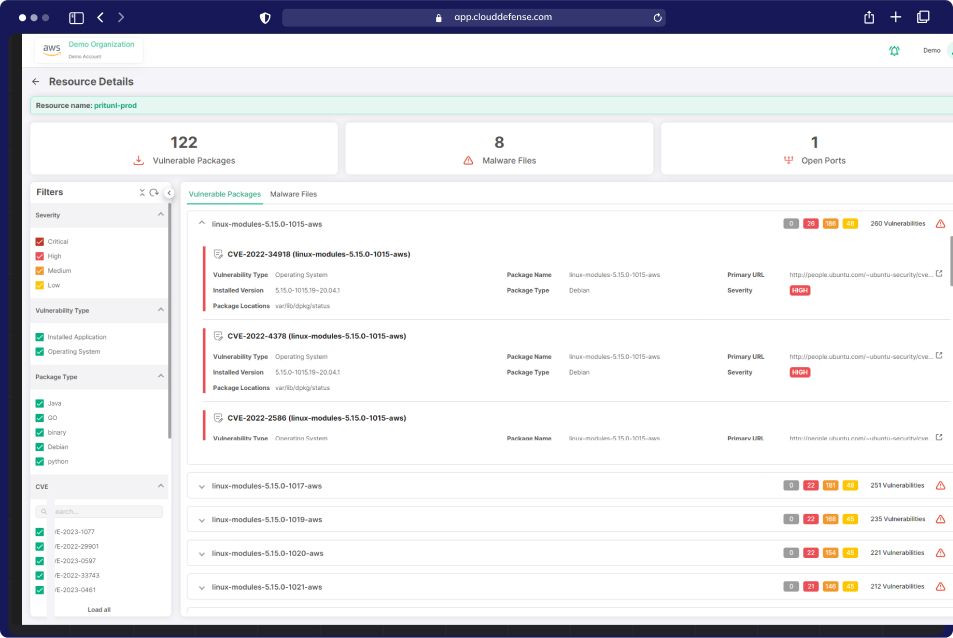
Task: Click the CVE search input field
Action: point(105,511)
